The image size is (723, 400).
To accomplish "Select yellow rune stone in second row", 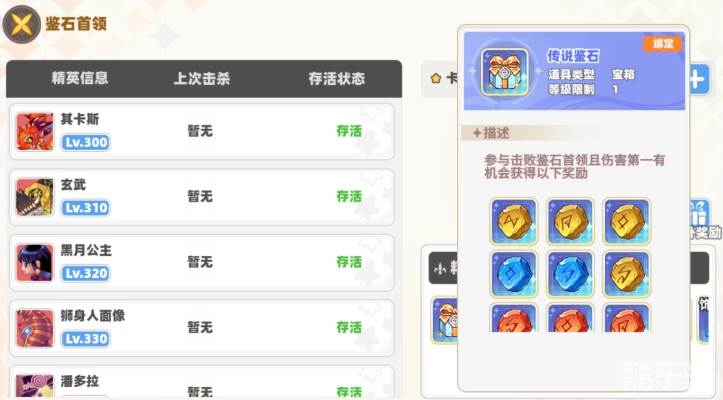I will coord(627,274).
